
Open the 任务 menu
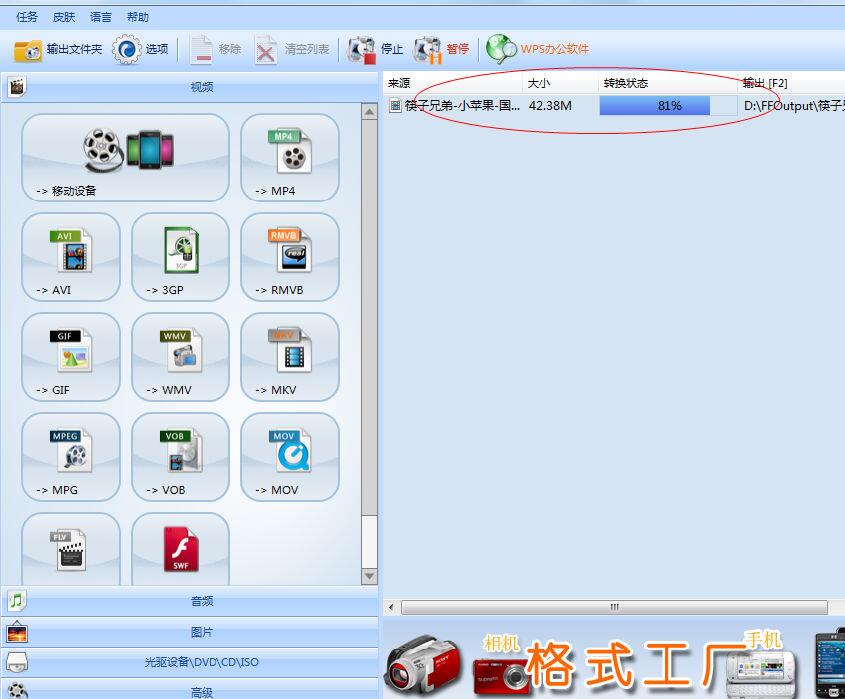27,17
